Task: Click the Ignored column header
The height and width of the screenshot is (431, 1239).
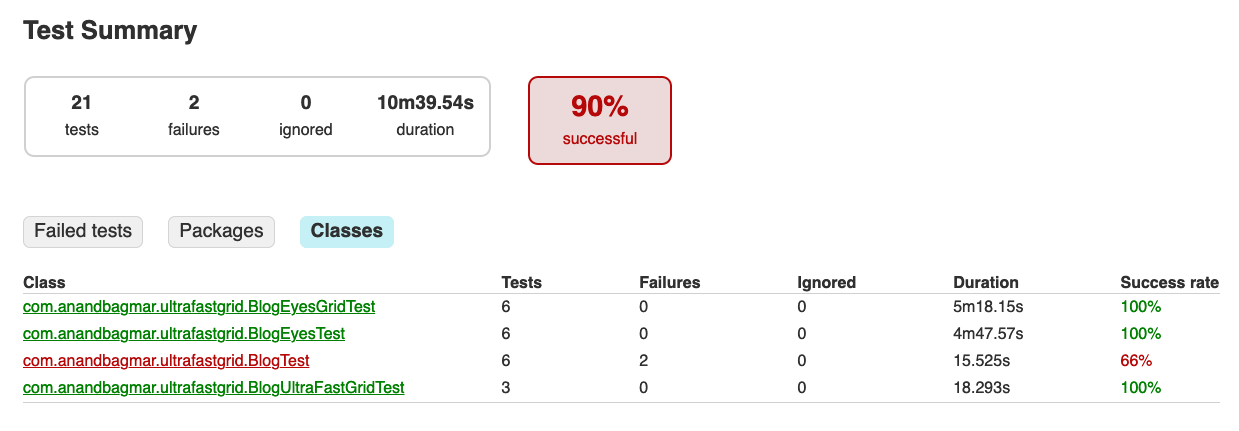Action: click(826, 283)
